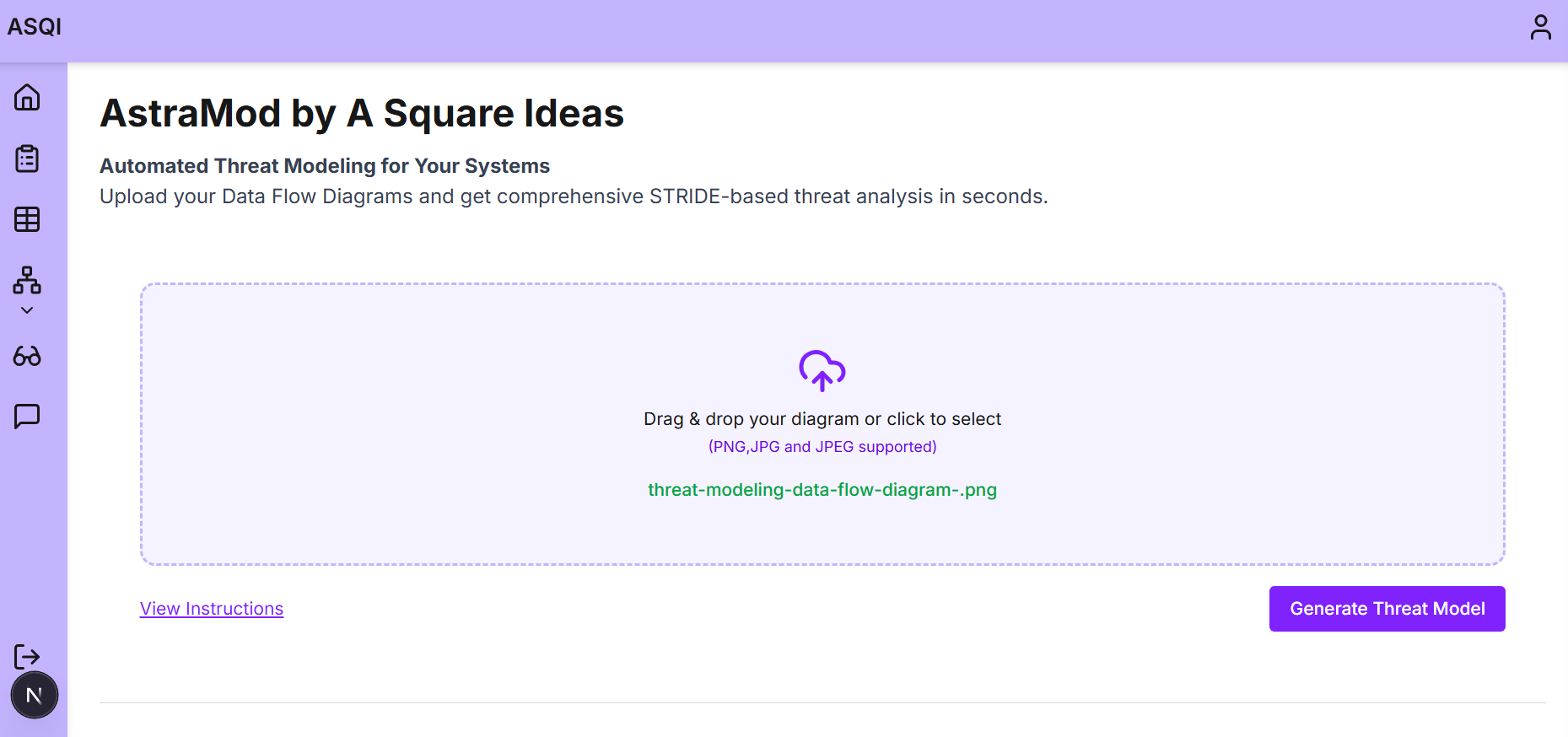This screenshot has height=737, width=1568.
Task: Open the table grid sidebar icon
Action: click(x=27, y=219)
